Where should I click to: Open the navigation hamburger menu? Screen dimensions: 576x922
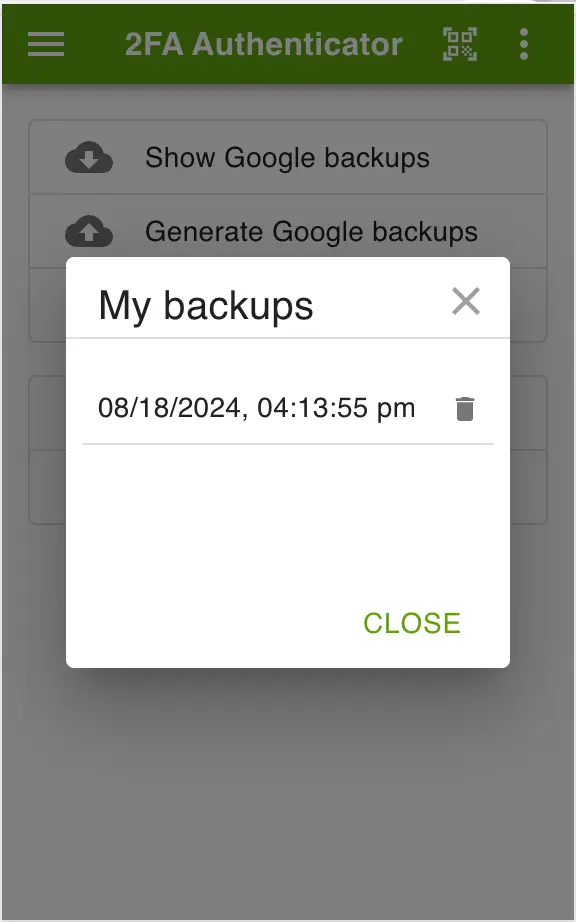click(x=45, y=44)
